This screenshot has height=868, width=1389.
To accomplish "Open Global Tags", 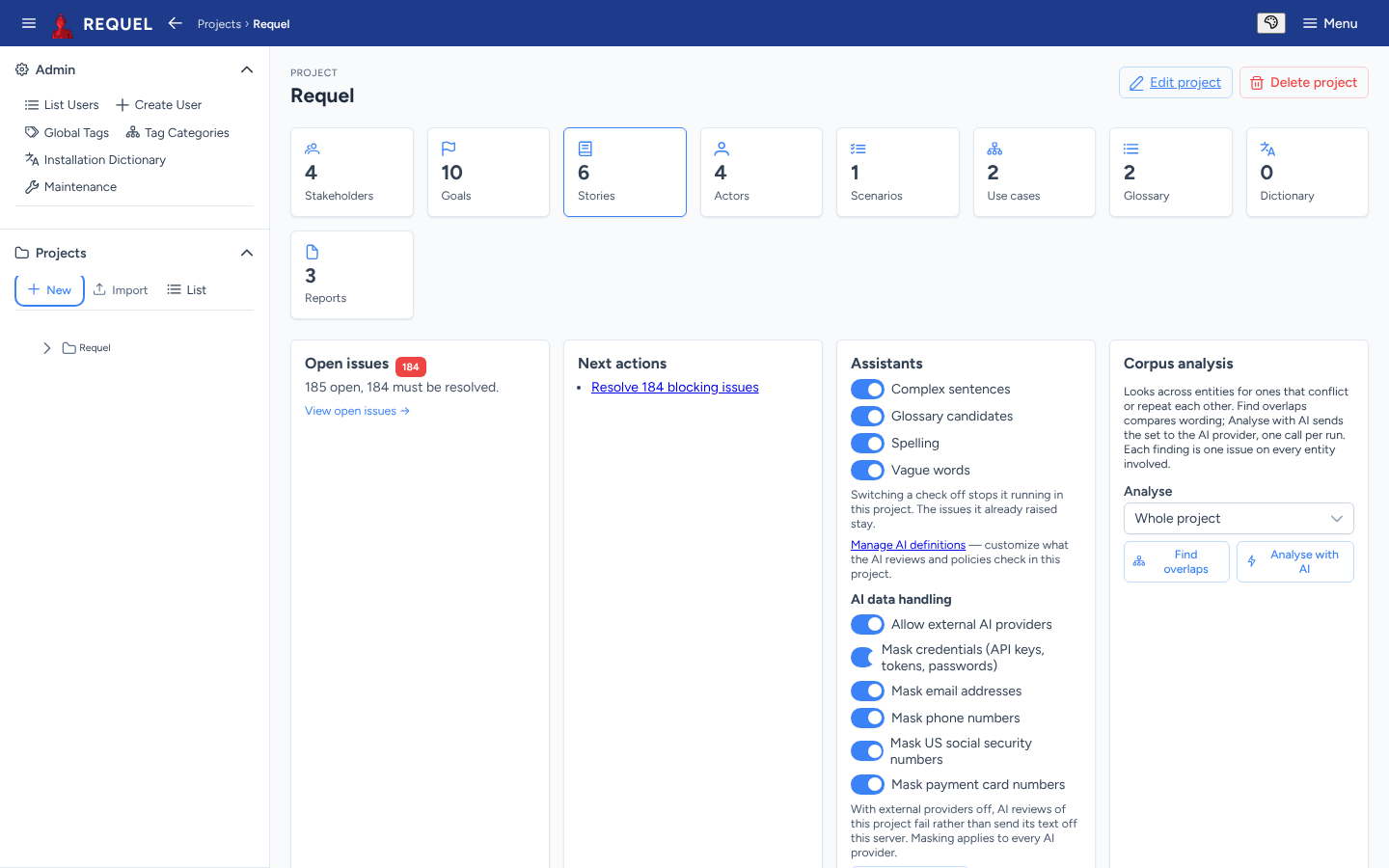I will (x=67, y=133).
